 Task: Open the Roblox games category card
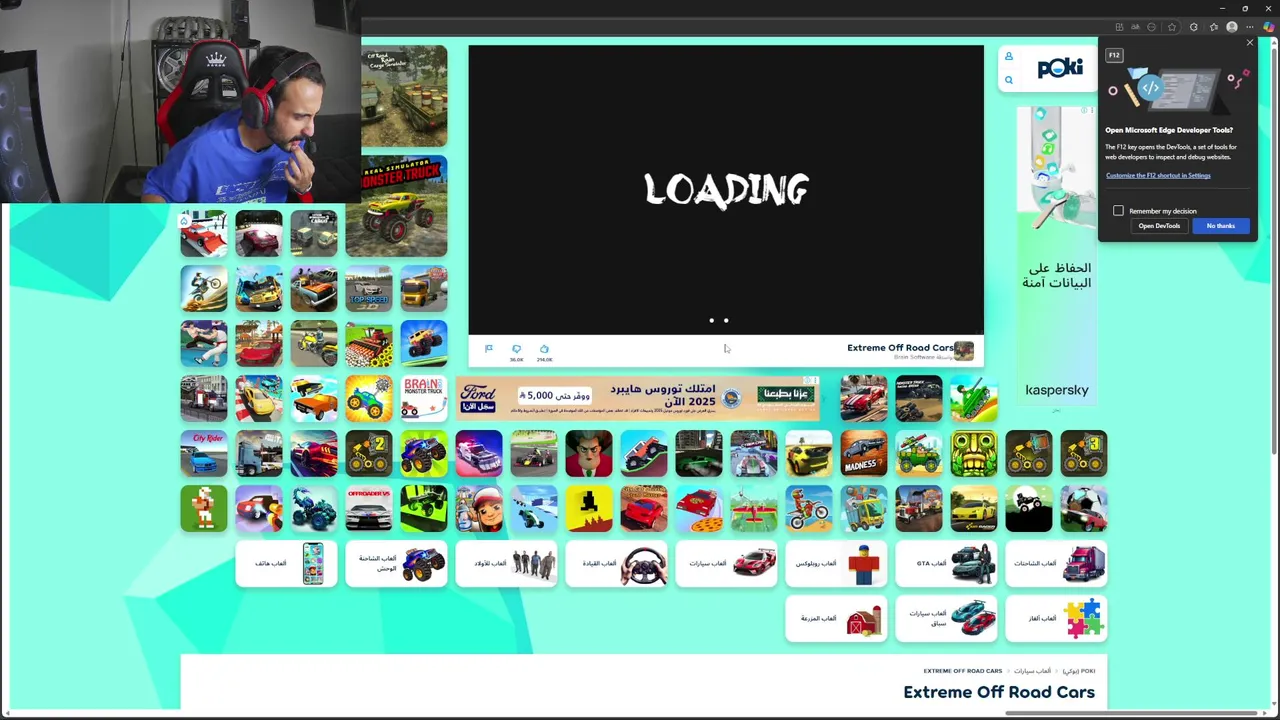point(837,563)
